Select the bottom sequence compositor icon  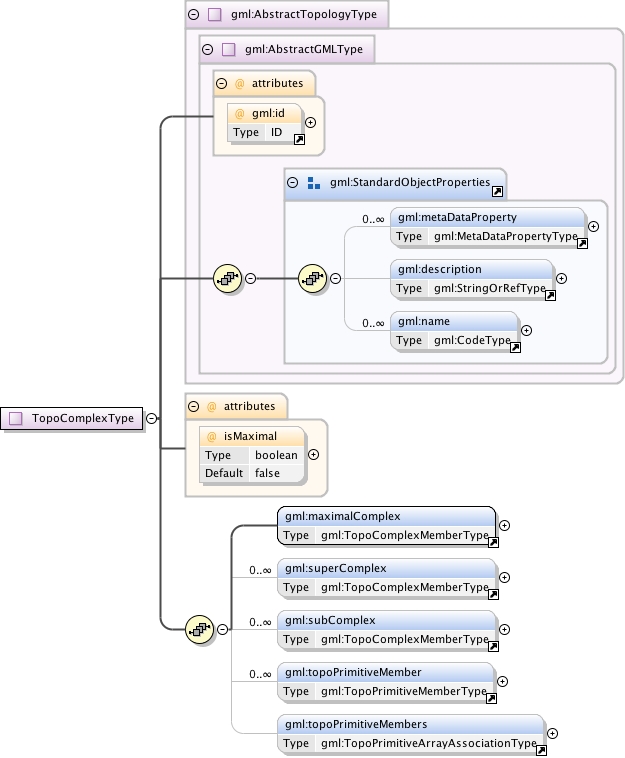pyautogui.click(x=200, y=630)
